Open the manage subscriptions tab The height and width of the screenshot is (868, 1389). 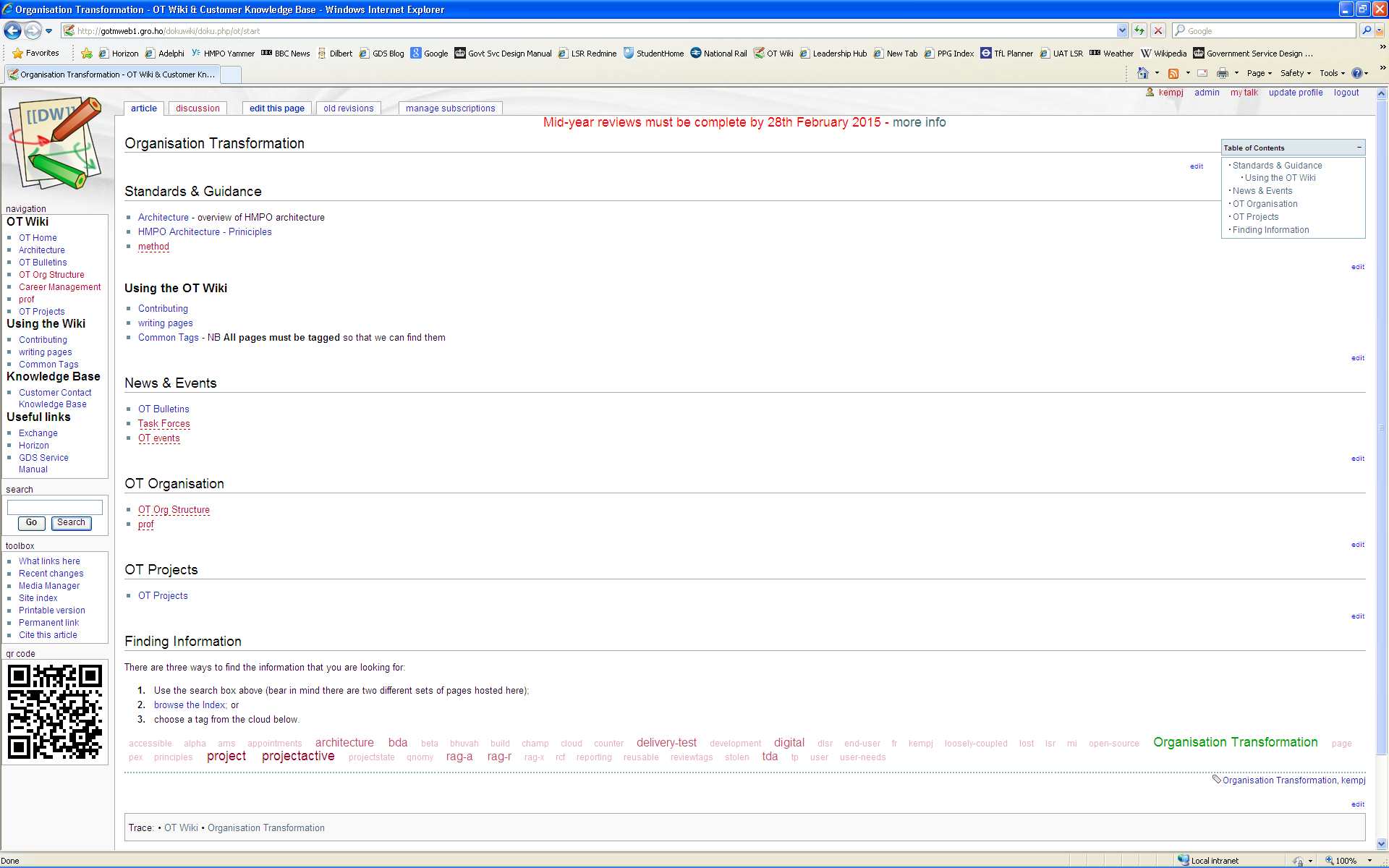tap(451, 109)
